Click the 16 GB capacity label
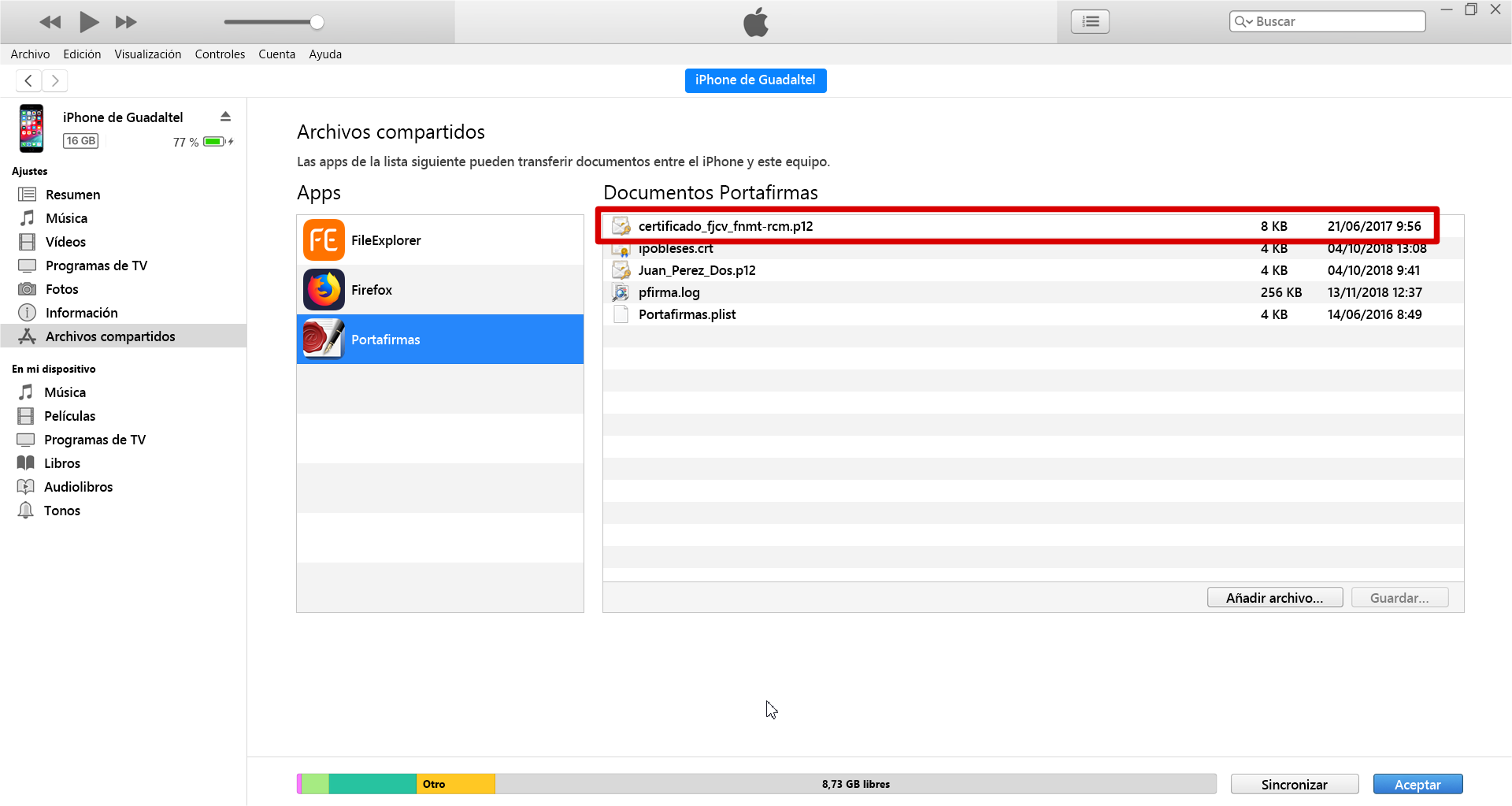This screenshot has width=1512, height=806. coord(80,141)
